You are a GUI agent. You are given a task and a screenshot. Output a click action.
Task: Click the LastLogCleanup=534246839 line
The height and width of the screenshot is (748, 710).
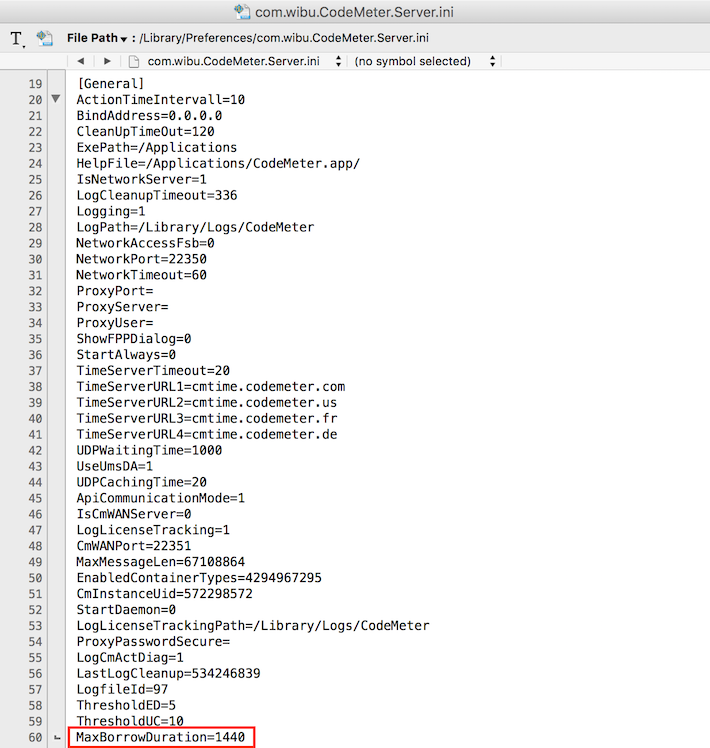tap(168, 674)
